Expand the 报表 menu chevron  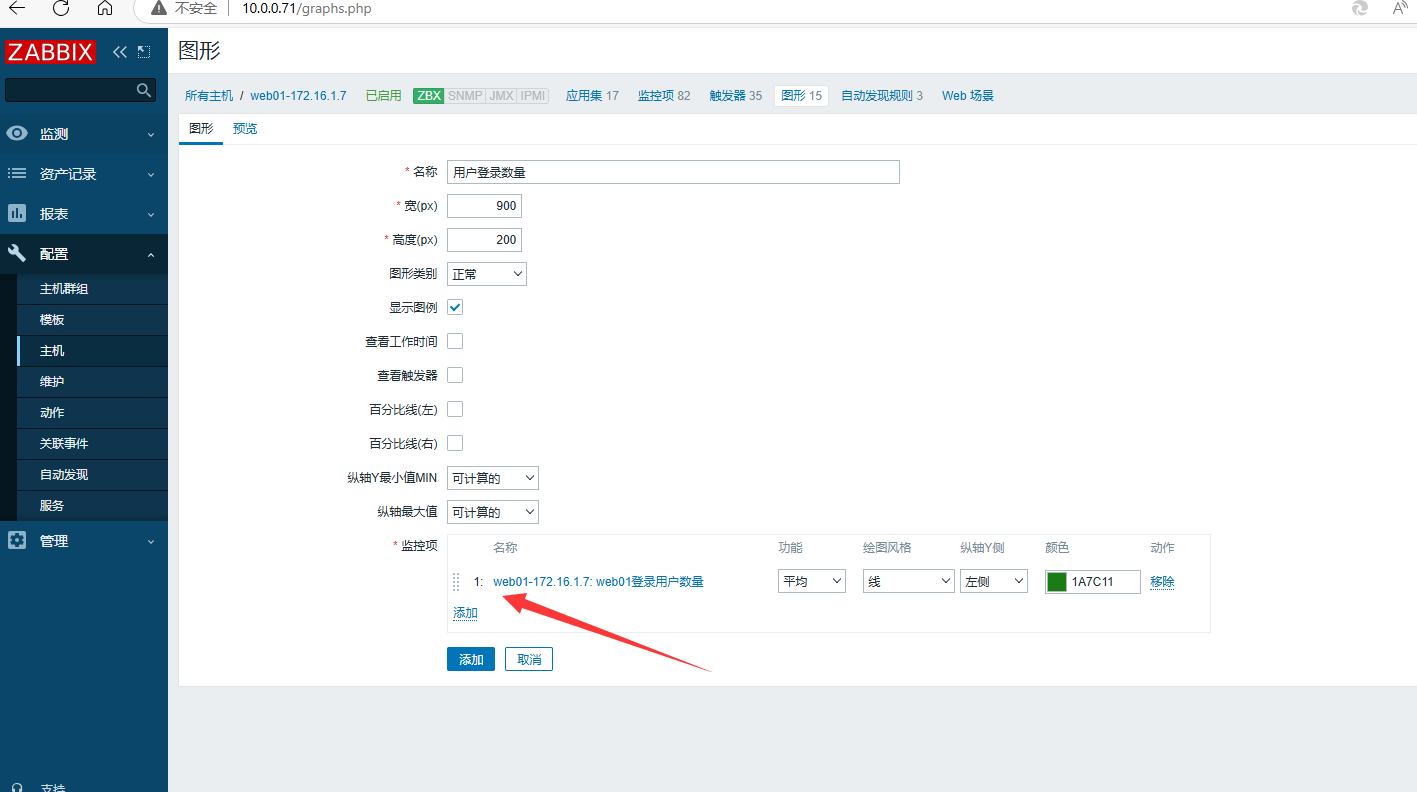(151, 215)
